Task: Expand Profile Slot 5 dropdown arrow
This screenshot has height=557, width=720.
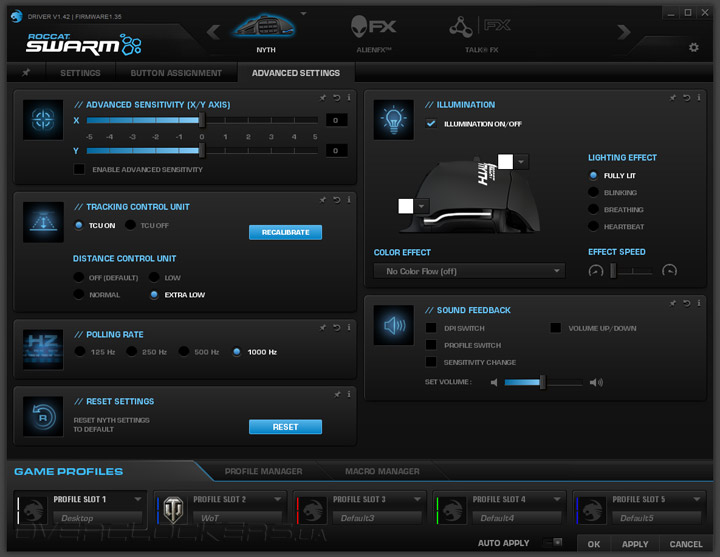Action: (697, 499)
